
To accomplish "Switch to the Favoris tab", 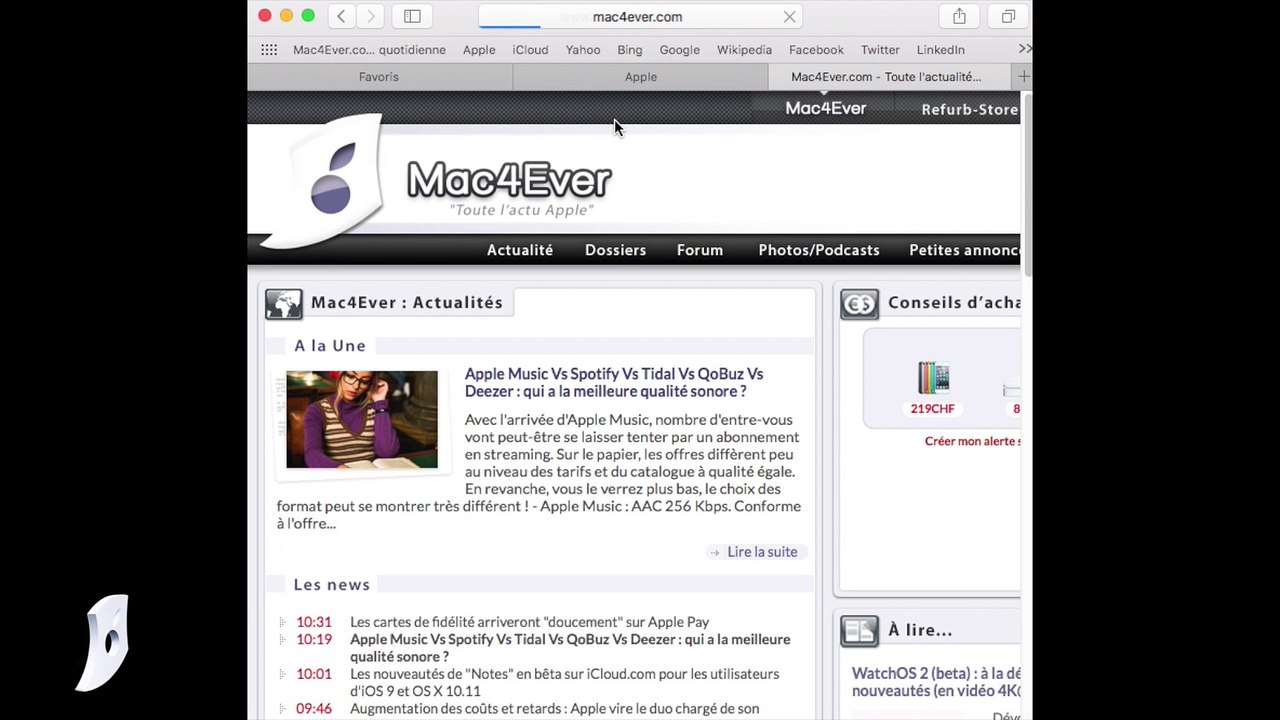I will pos(379,77).
